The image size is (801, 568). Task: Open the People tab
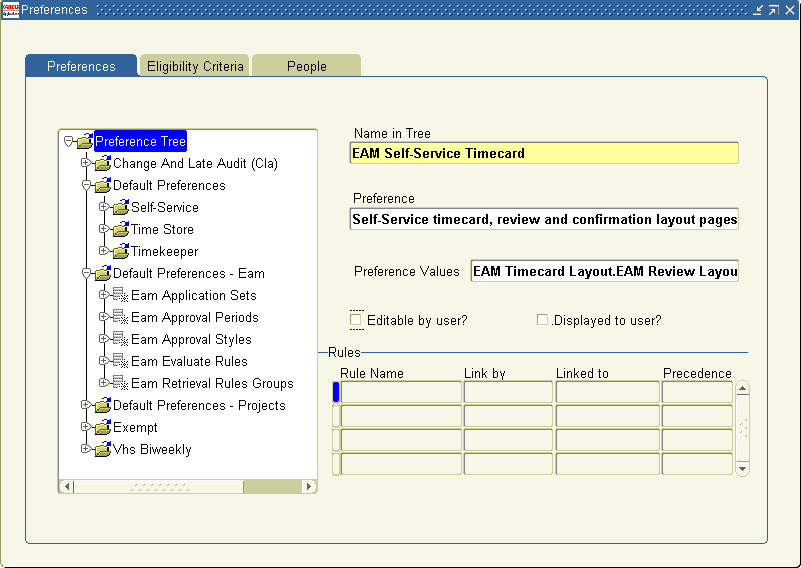point(307,66)
